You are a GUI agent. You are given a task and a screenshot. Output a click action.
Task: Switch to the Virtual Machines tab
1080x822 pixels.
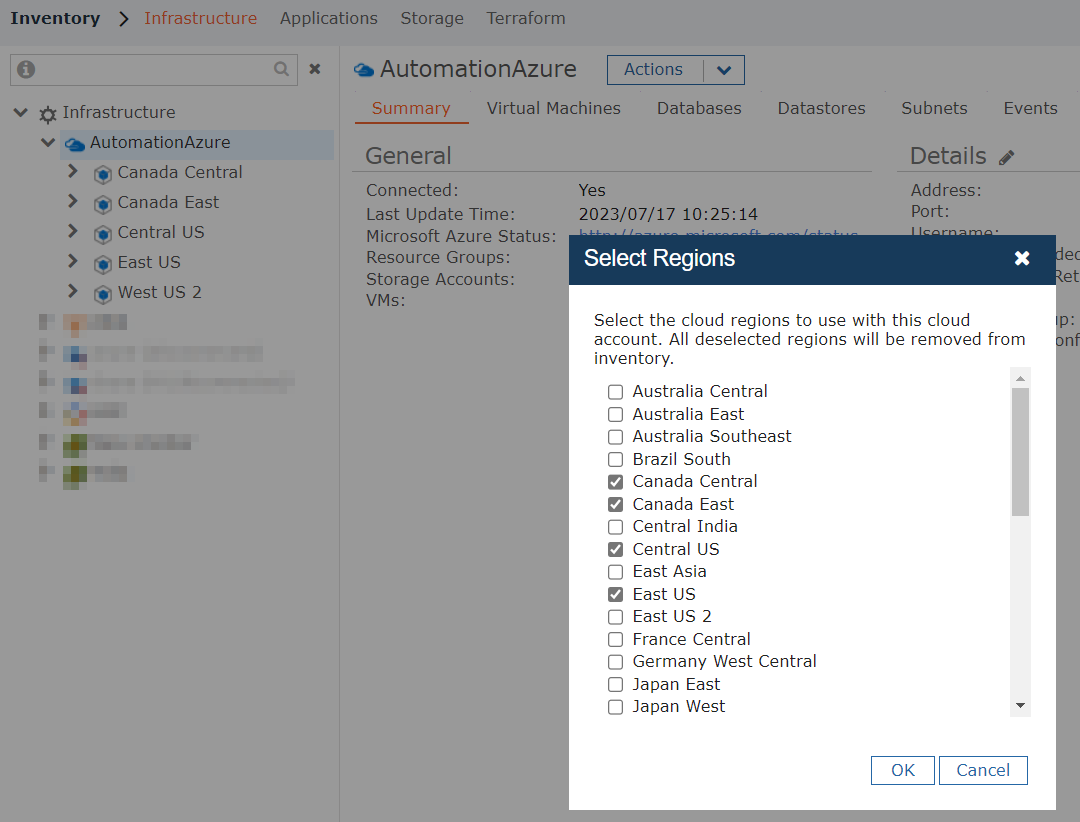[554, 109]
